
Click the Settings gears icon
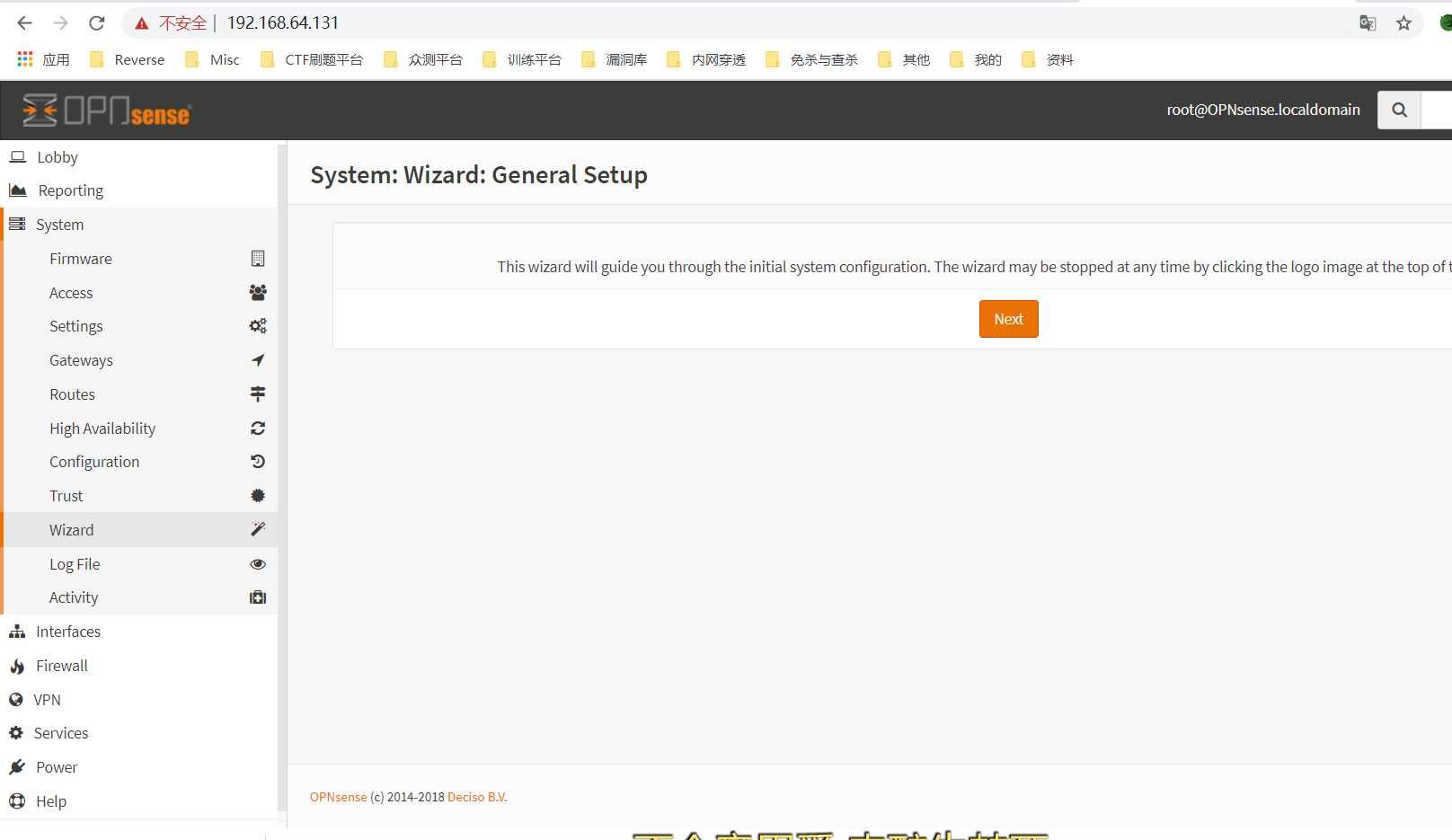click(258, 326)
